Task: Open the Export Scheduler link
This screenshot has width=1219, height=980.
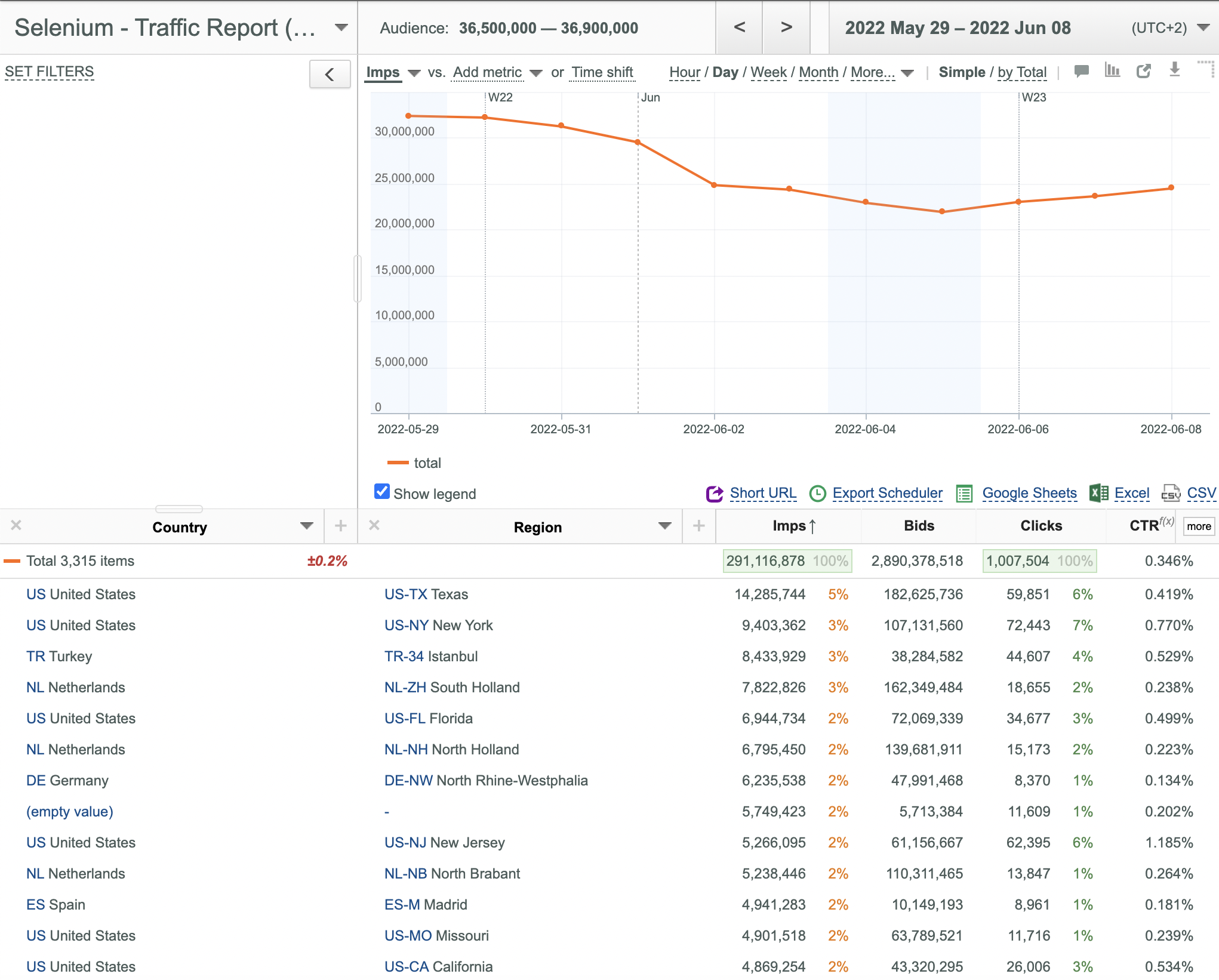Action: pyautogui.click(x=887, y=493)
